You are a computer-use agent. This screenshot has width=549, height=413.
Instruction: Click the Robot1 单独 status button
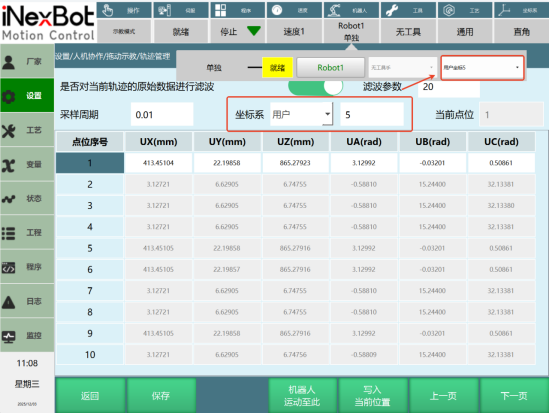[x=351, y=32]
